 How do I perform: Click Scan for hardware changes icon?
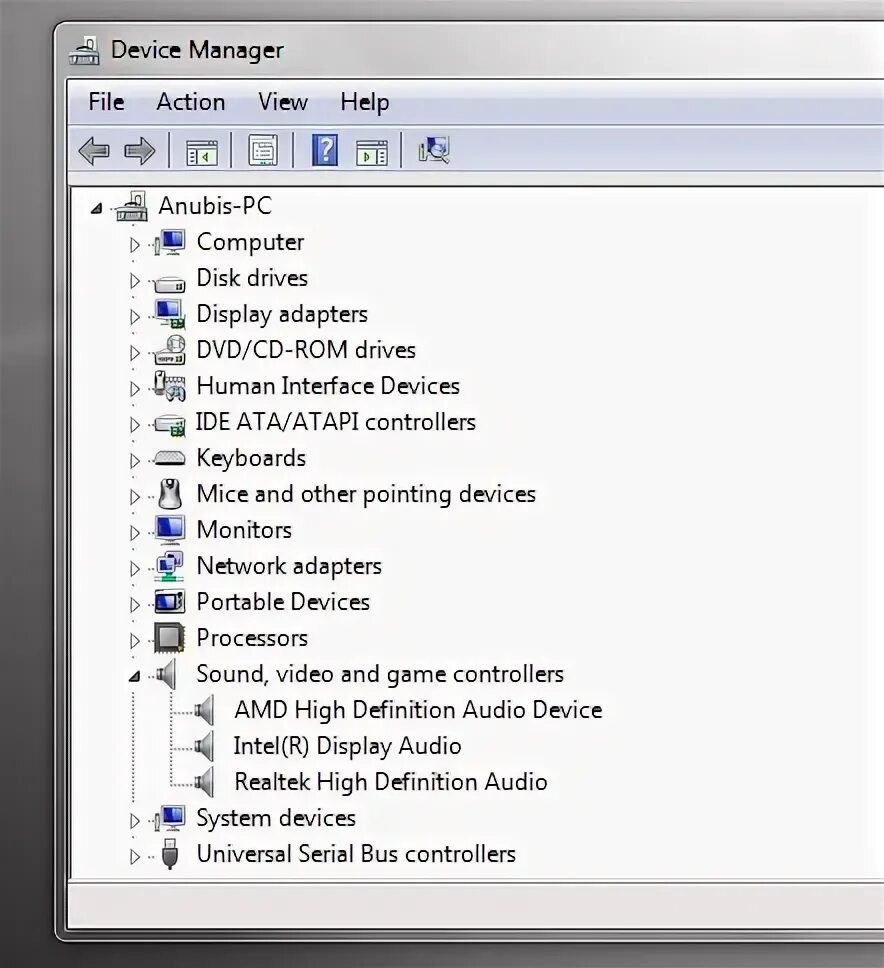pos(434,150)
